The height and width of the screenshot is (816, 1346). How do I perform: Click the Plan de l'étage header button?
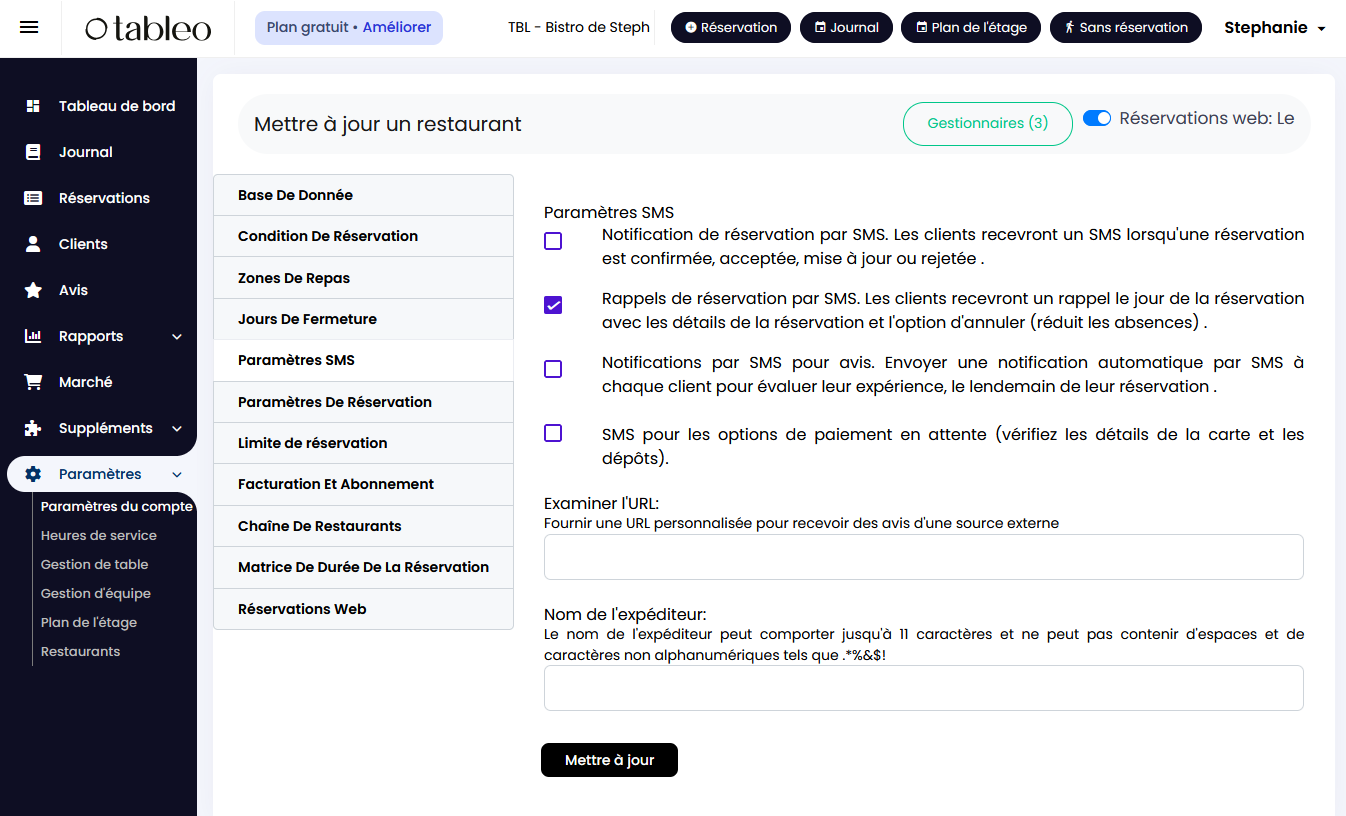click(x=971, y=28)
